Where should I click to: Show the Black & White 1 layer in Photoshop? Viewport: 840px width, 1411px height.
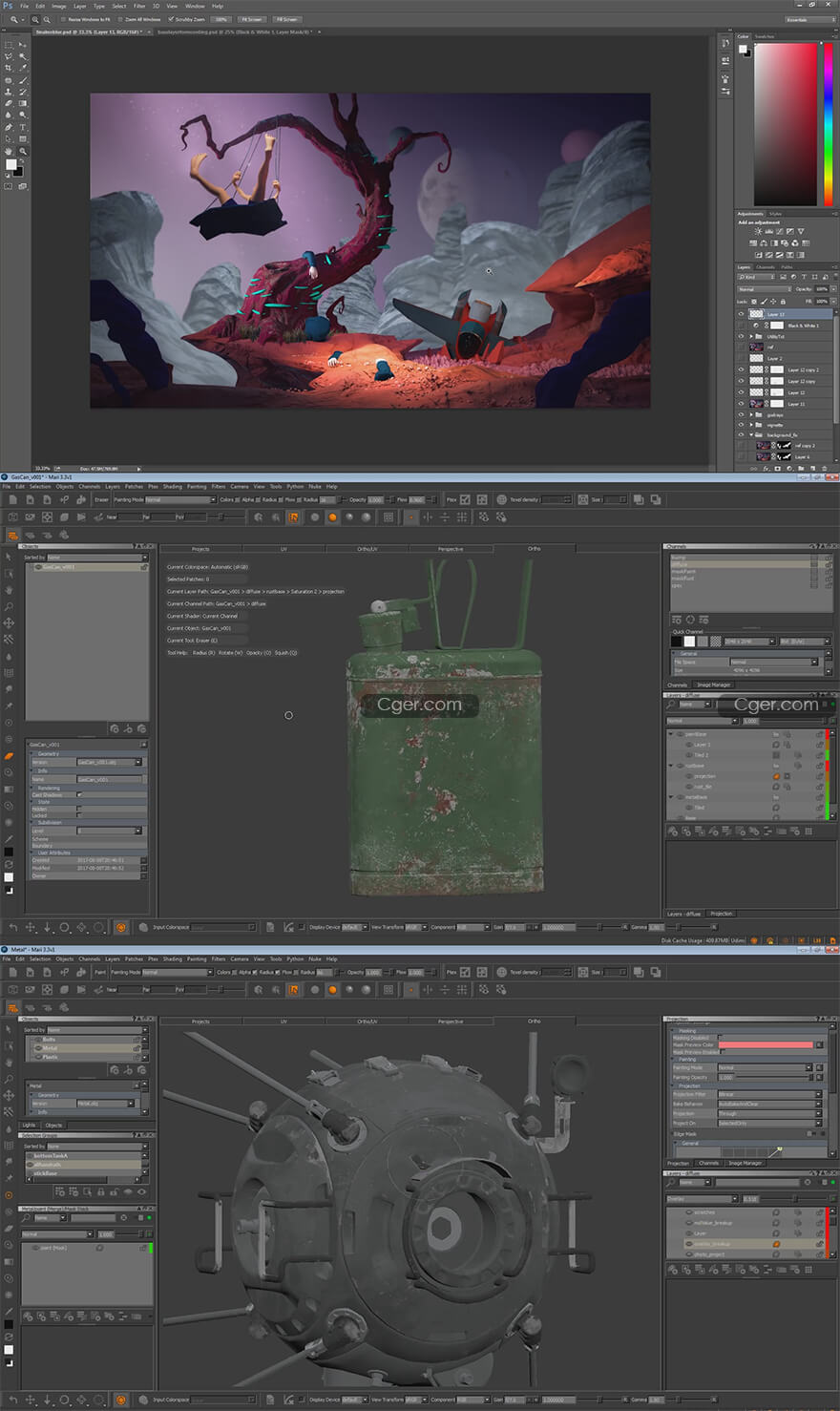741,326
